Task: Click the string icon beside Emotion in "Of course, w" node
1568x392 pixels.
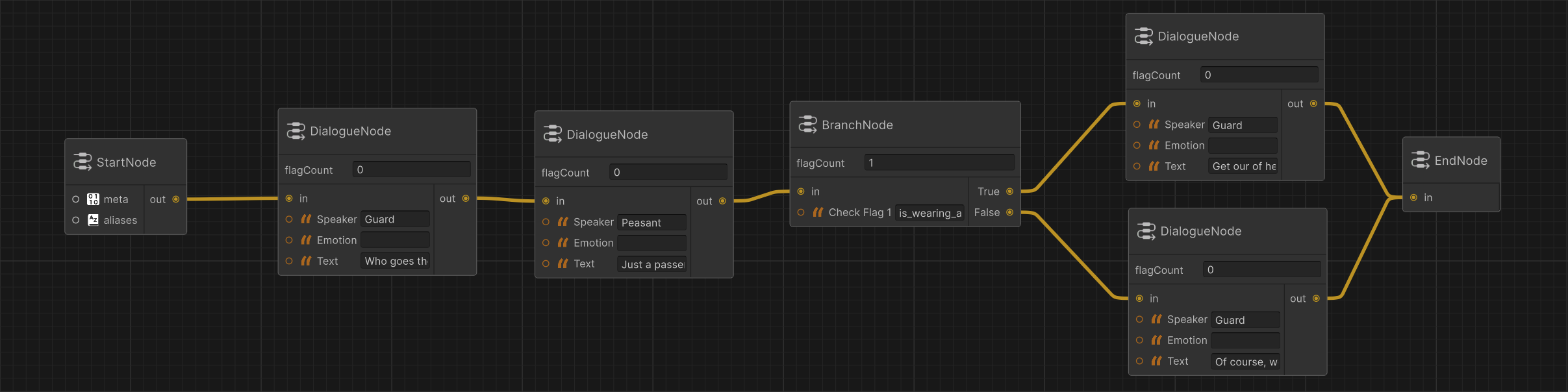Action: 1156,340
